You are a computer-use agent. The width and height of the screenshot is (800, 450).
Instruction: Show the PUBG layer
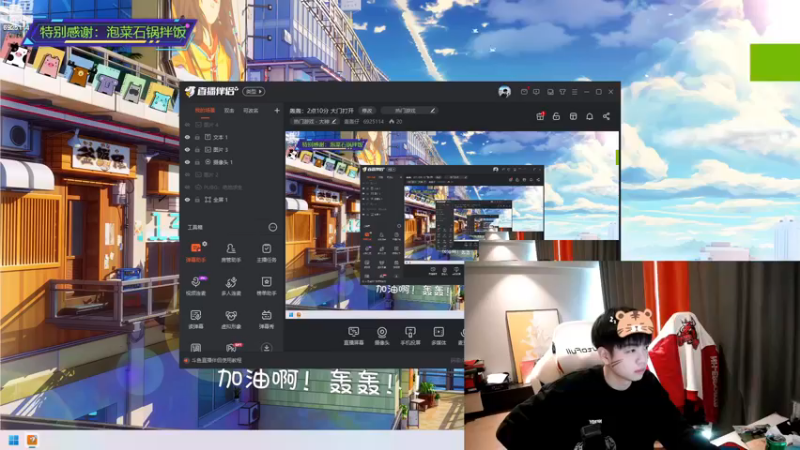187,187
